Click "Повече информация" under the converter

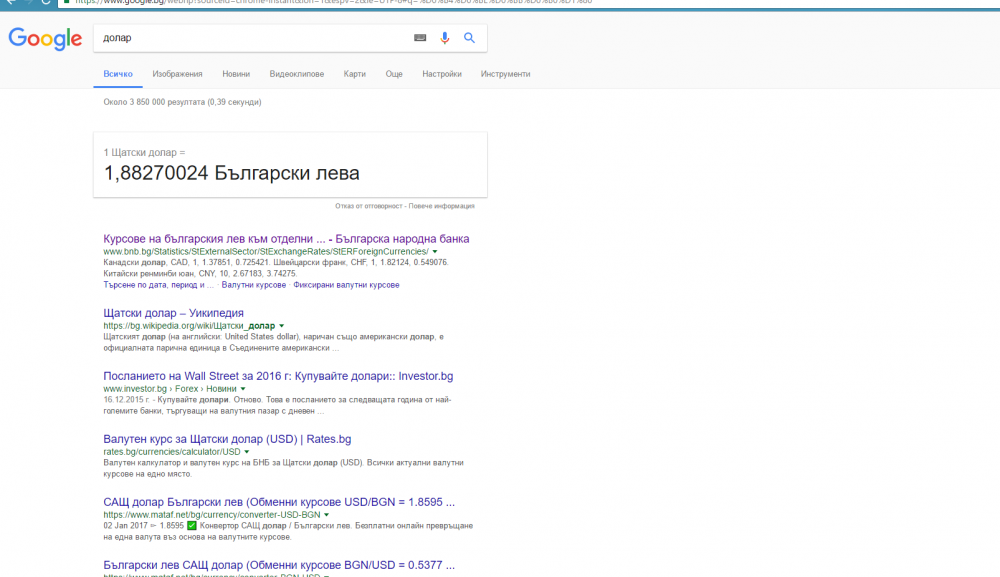click(441, 206)
